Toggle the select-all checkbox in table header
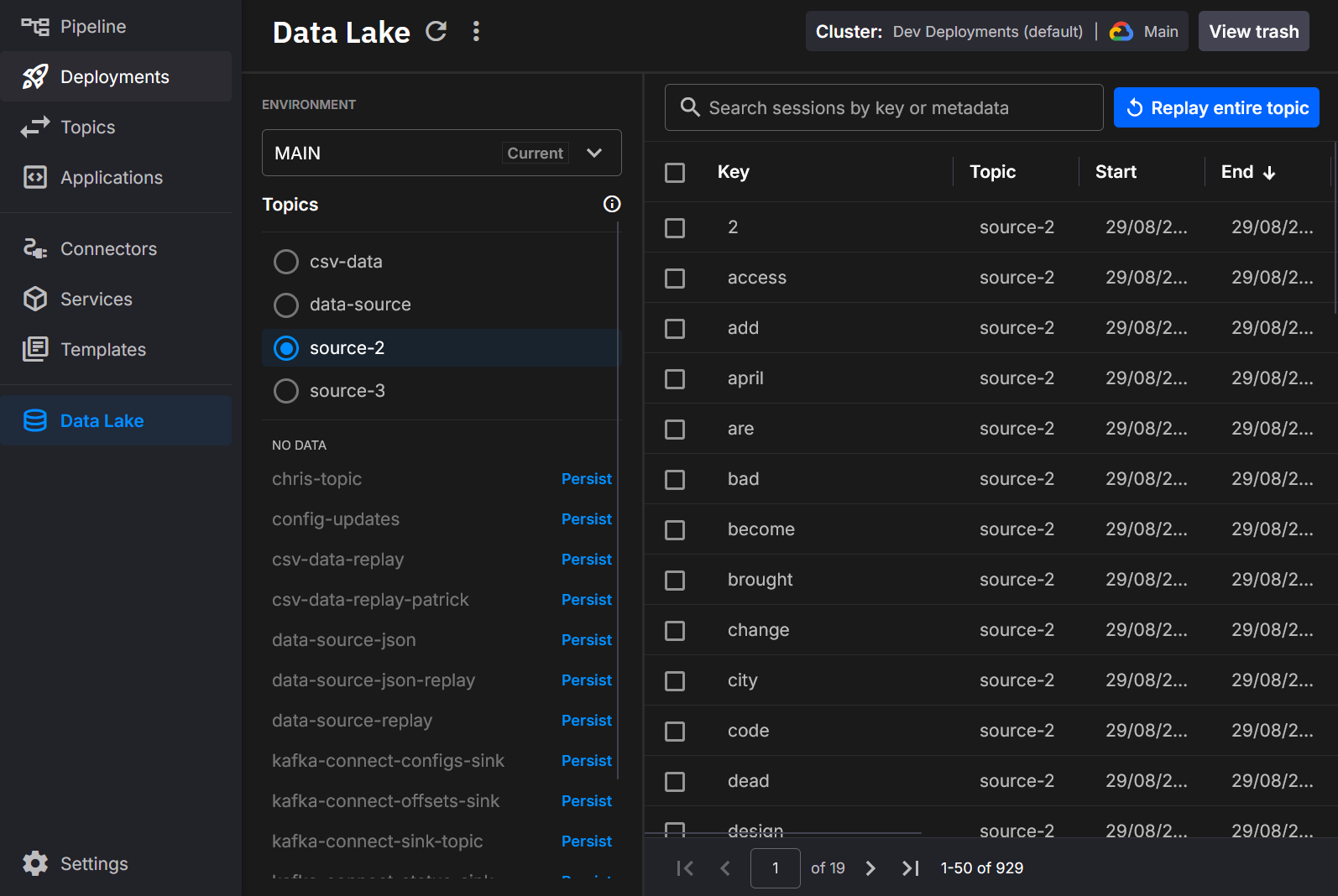The image size is (1338, 896). (x=675, y=173)
